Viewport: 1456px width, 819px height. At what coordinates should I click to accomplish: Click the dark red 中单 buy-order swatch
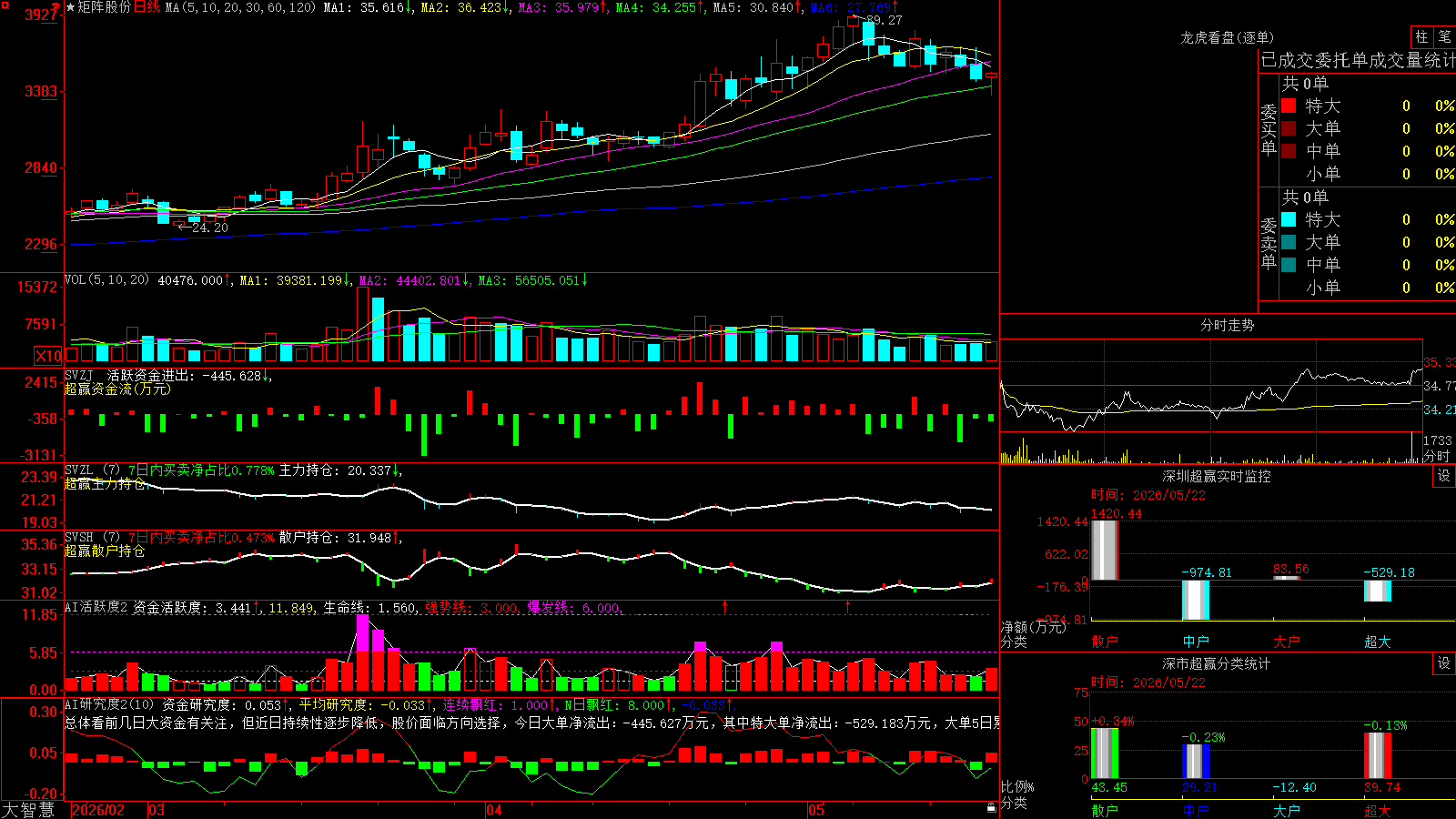pos(1289,151)
